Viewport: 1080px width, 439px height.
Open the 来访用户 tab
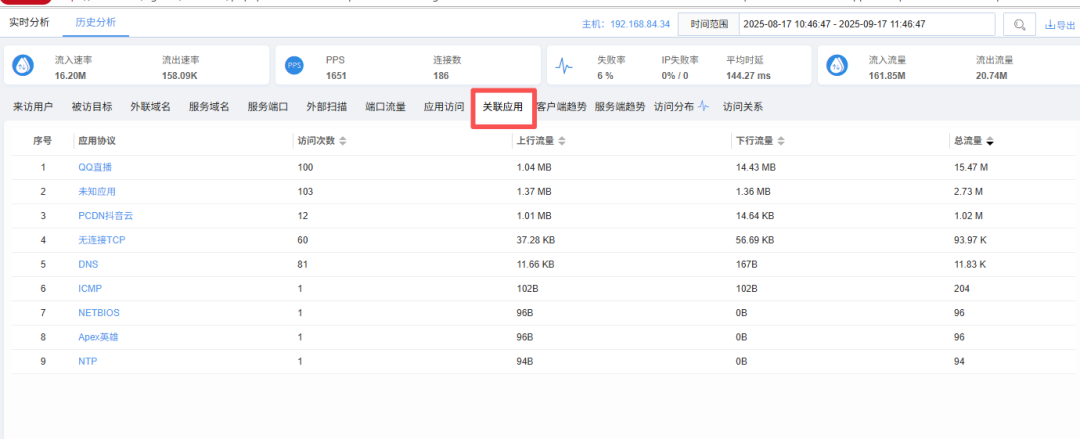[x=32, y=106]
